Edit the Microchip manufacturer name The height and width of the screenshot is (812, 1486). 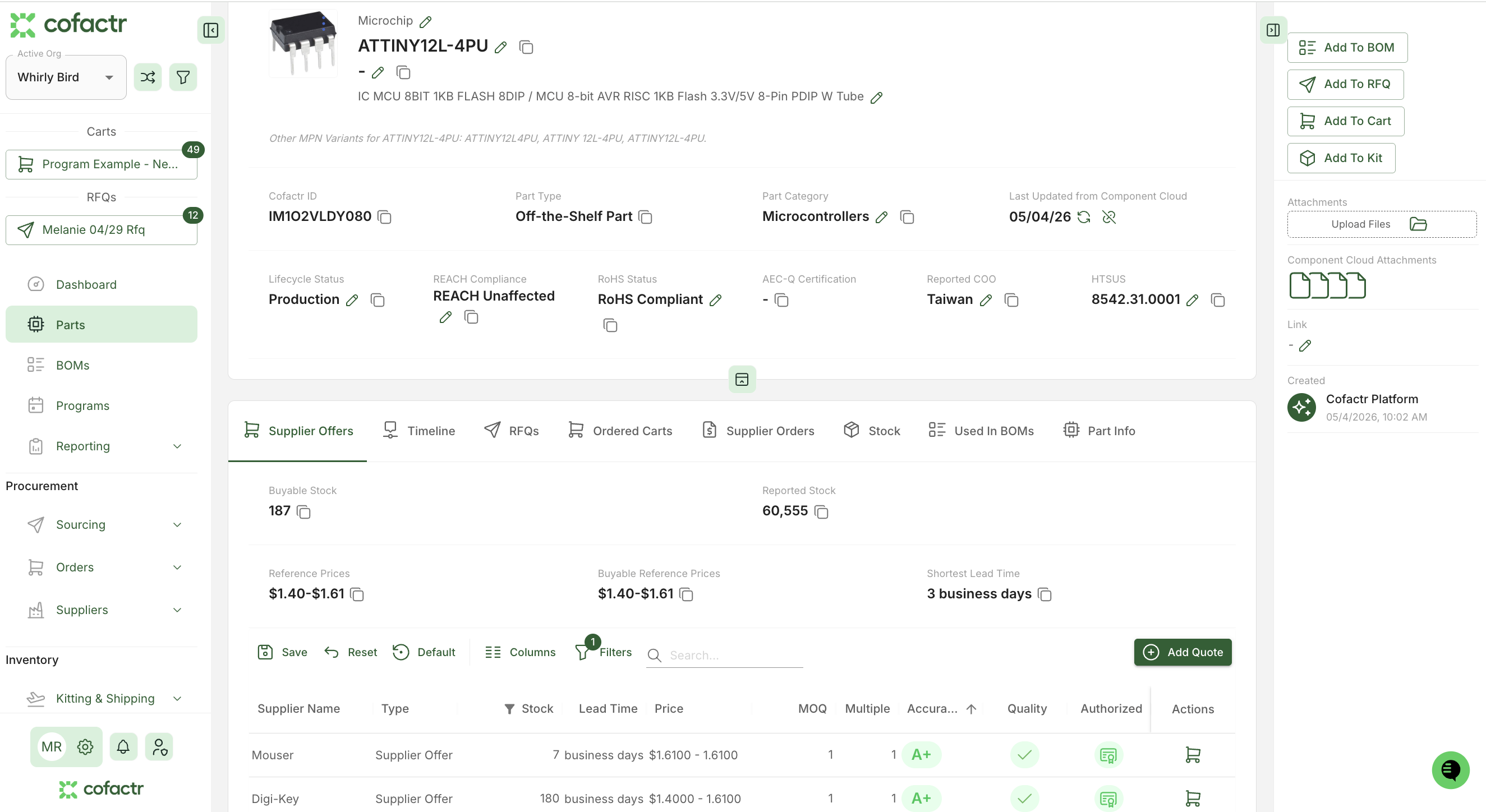(426, 22)
